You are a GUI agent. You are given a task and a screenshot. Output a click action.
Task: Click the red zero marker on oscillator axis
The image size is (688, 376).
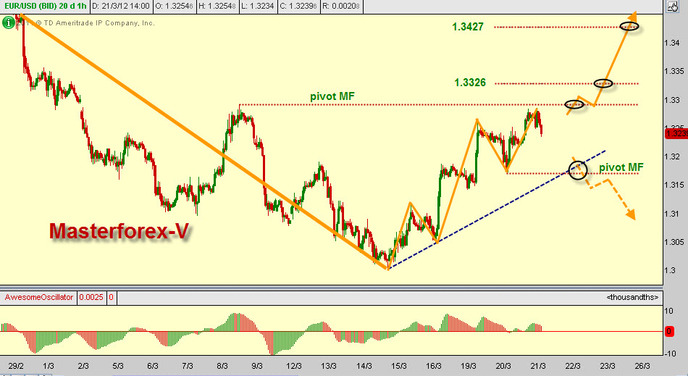tap(669, 331)
